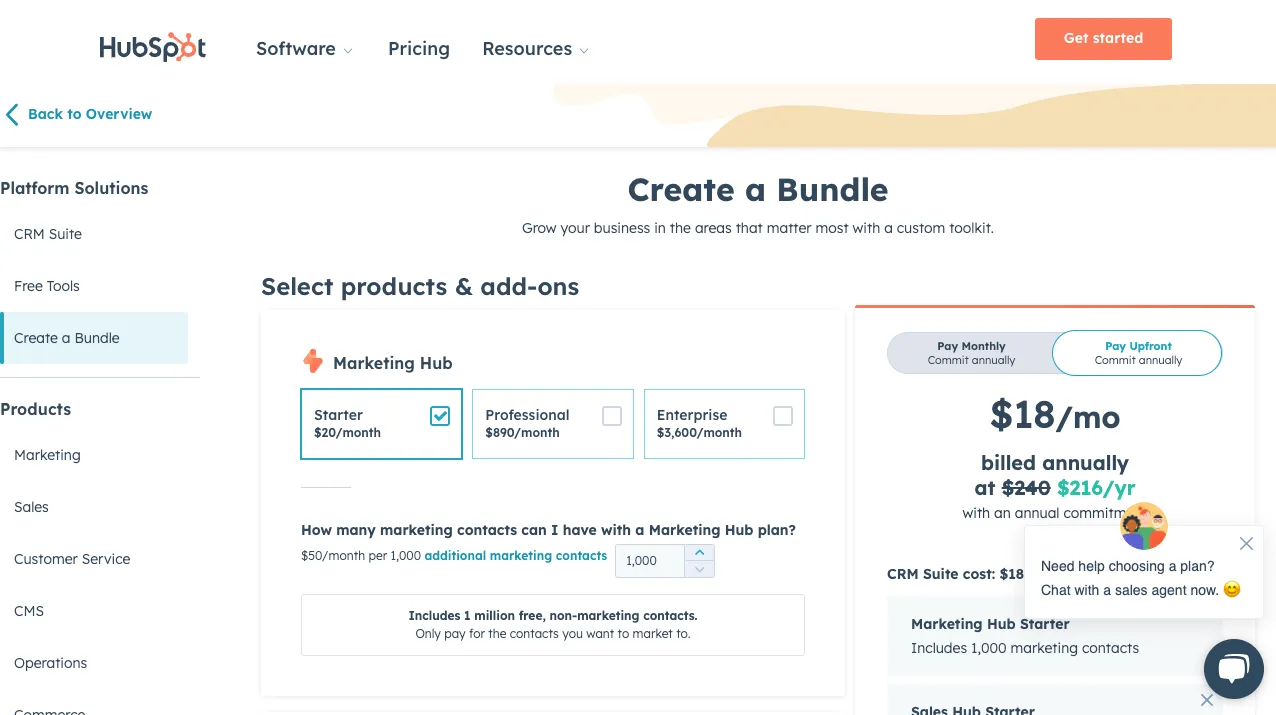Select the Professional $890/month plan card
Screen dimensions: 1276x715
(553, 424)
